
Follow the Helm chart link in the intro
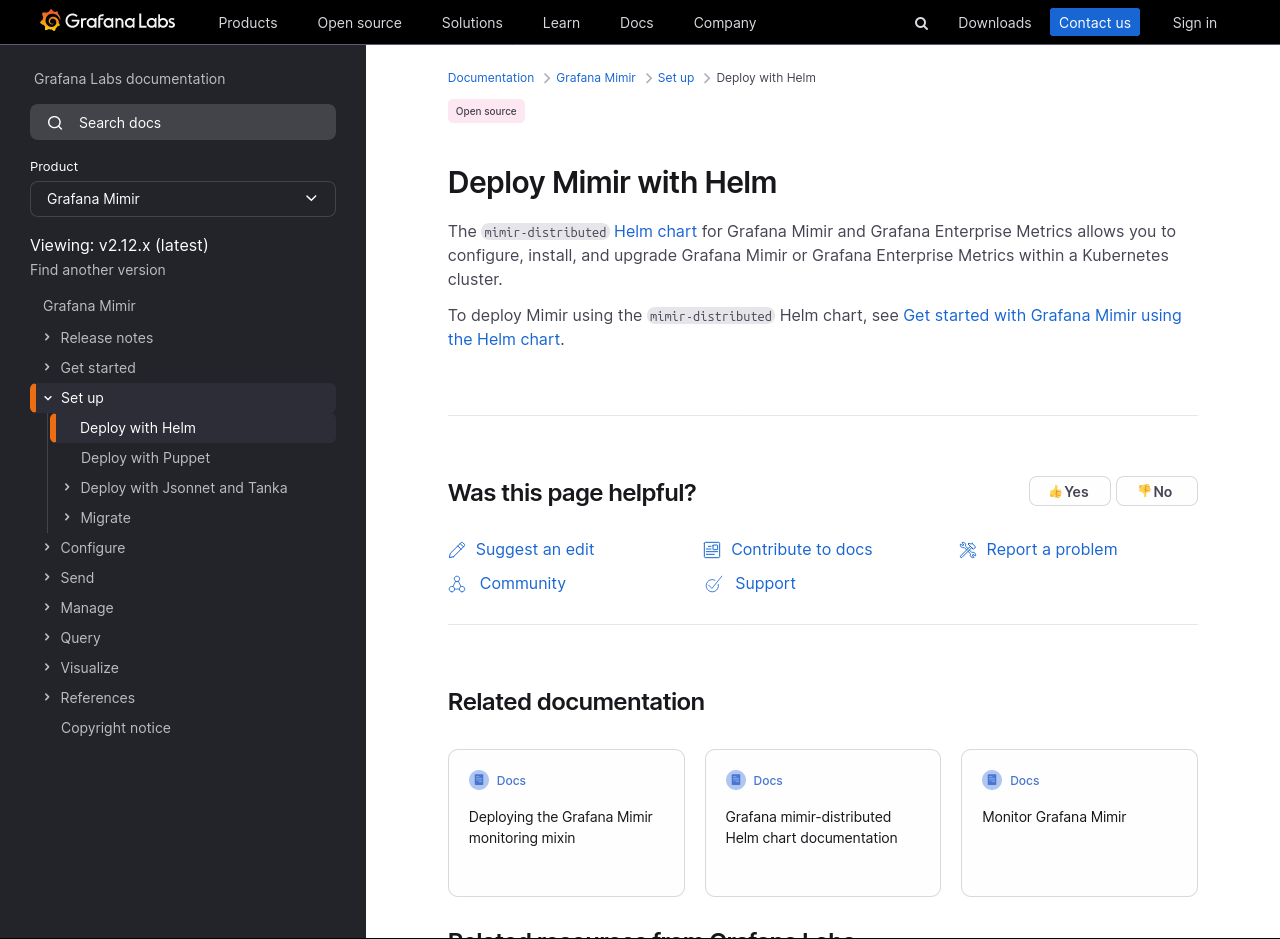click(x=655, y=231)
